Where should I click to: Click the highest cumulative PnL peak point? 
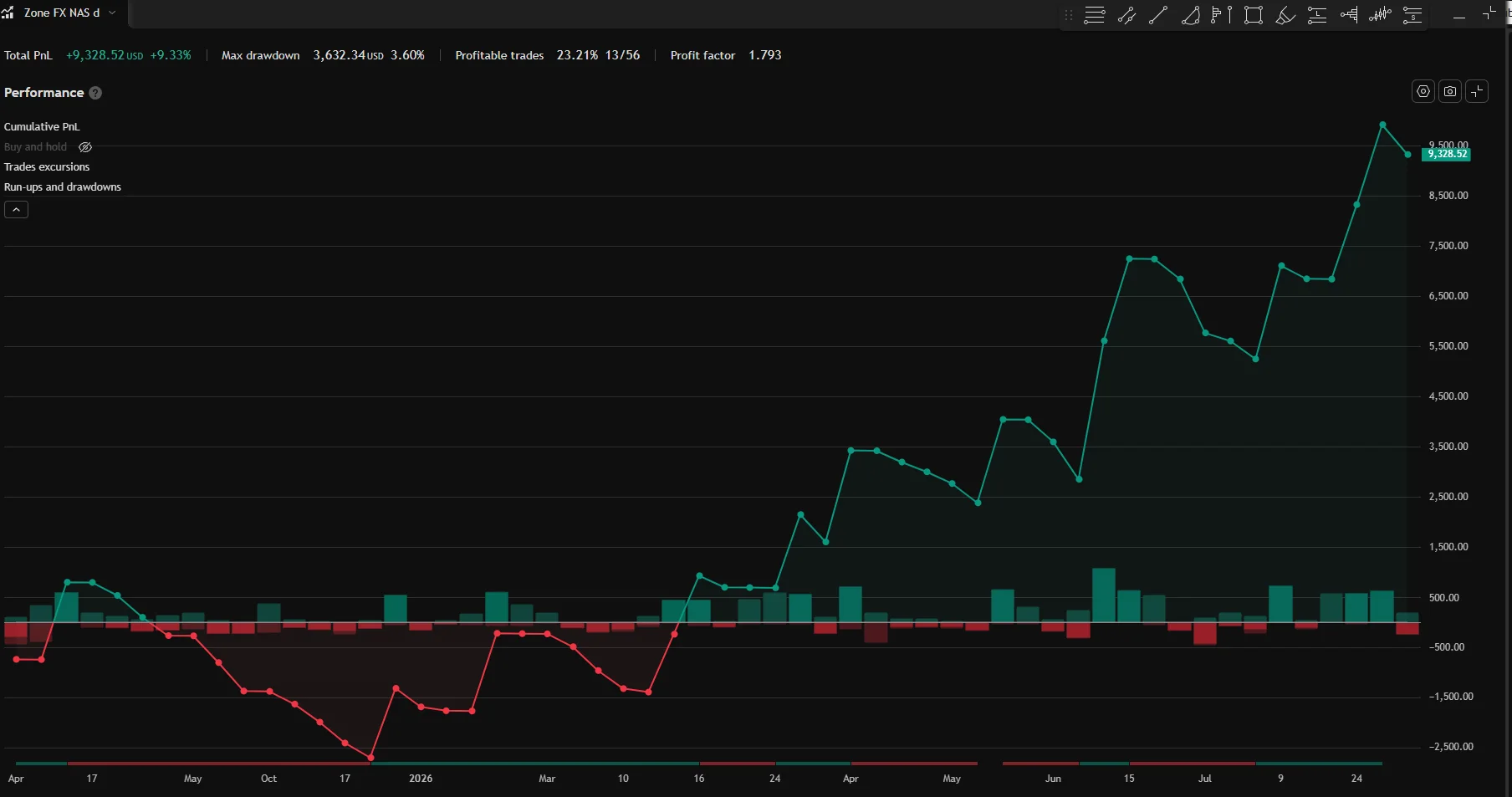click(1382, 125)
